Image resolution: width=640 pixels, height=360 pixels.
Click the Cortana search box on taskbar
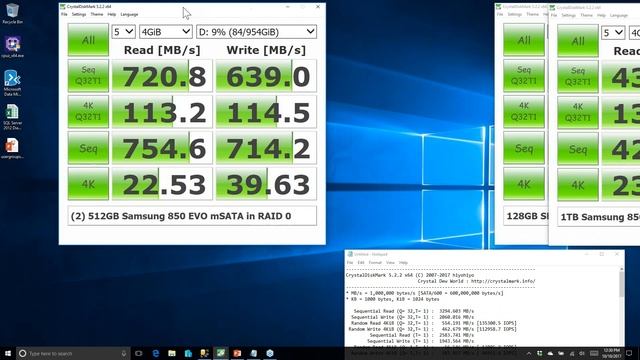73,353
